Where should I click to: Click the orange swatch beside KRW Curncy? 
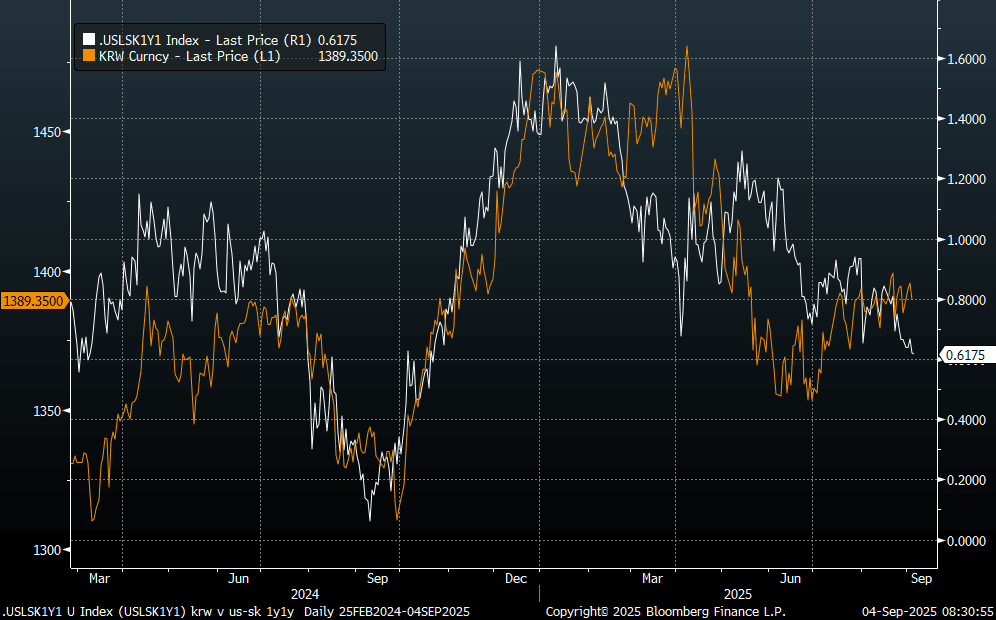point(88,57)
